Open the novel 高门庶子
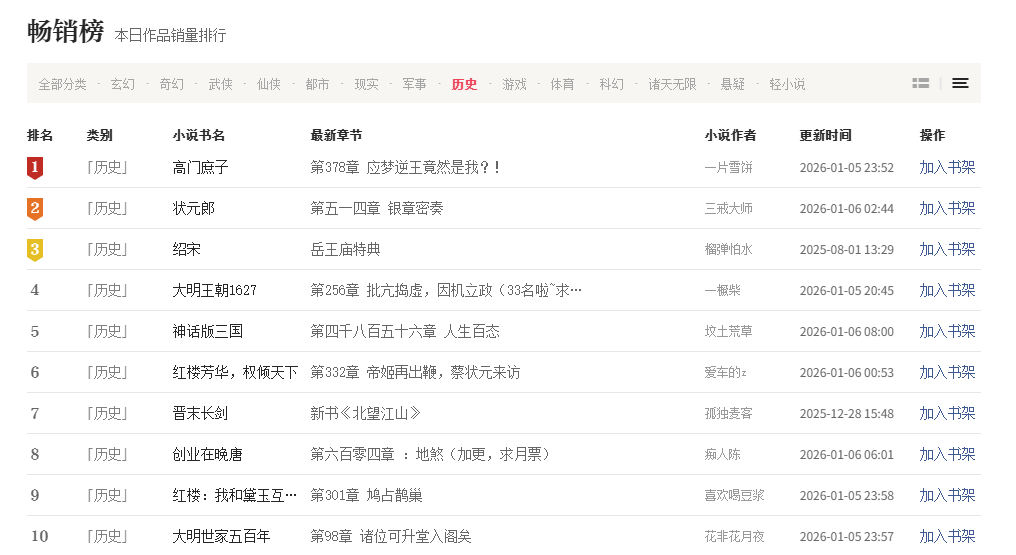The image size is (1016, 555). pyautogui.click(x=200, y=167)
